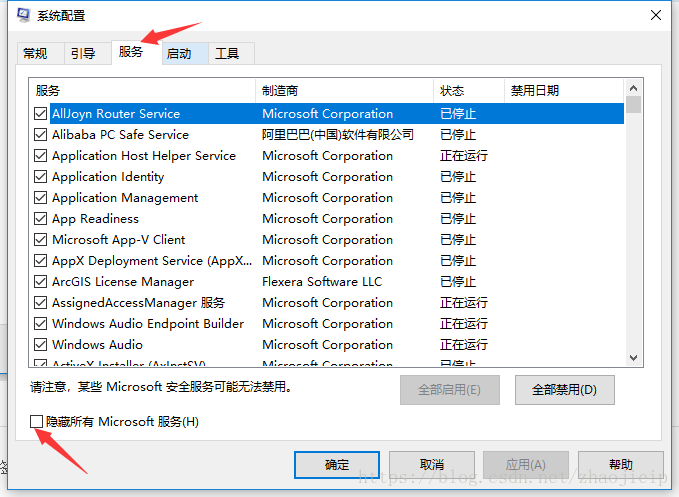
Task: Toggle App Readiness checkbox
Action: pos(40,219)
